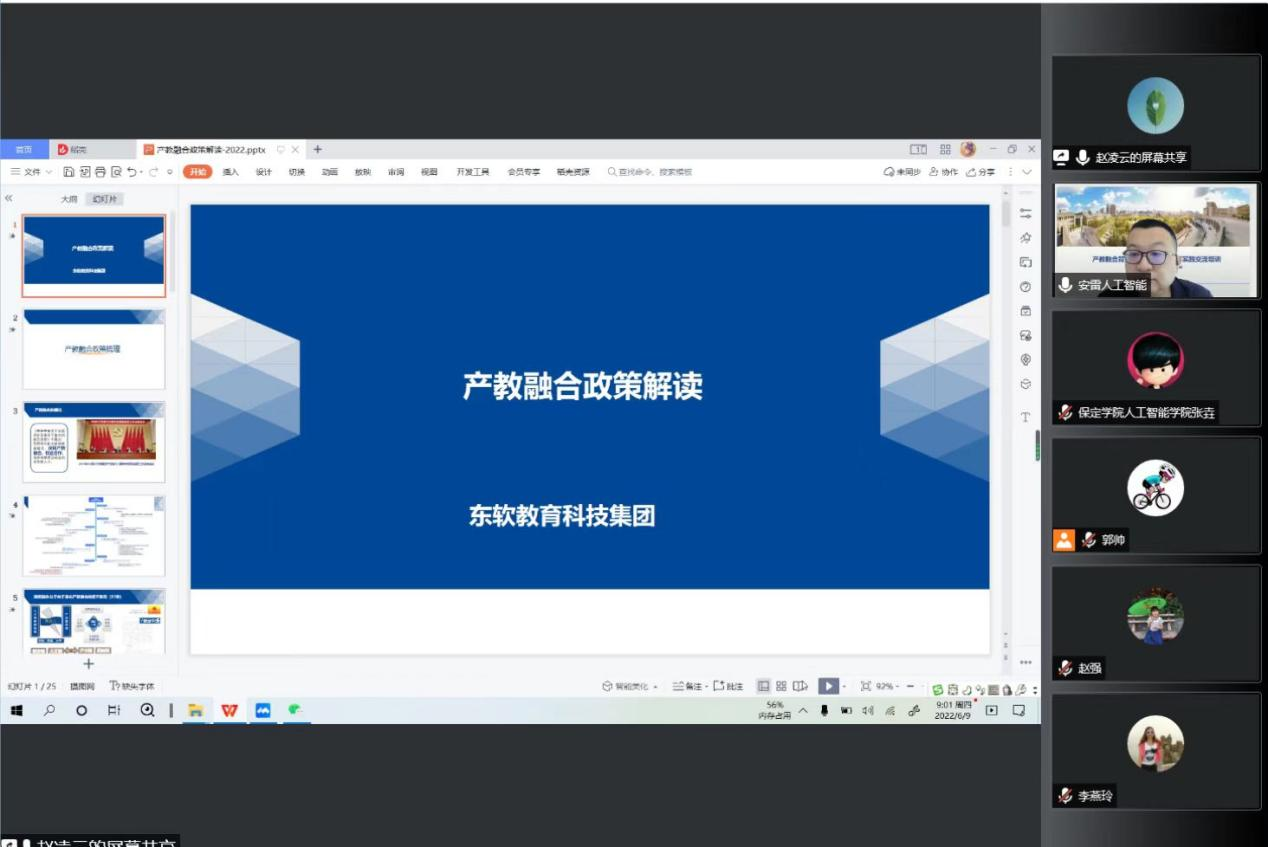This screenshot has height=847, width=1268.
Task: Open the 设计 ribbon tab
Action: 263,172
